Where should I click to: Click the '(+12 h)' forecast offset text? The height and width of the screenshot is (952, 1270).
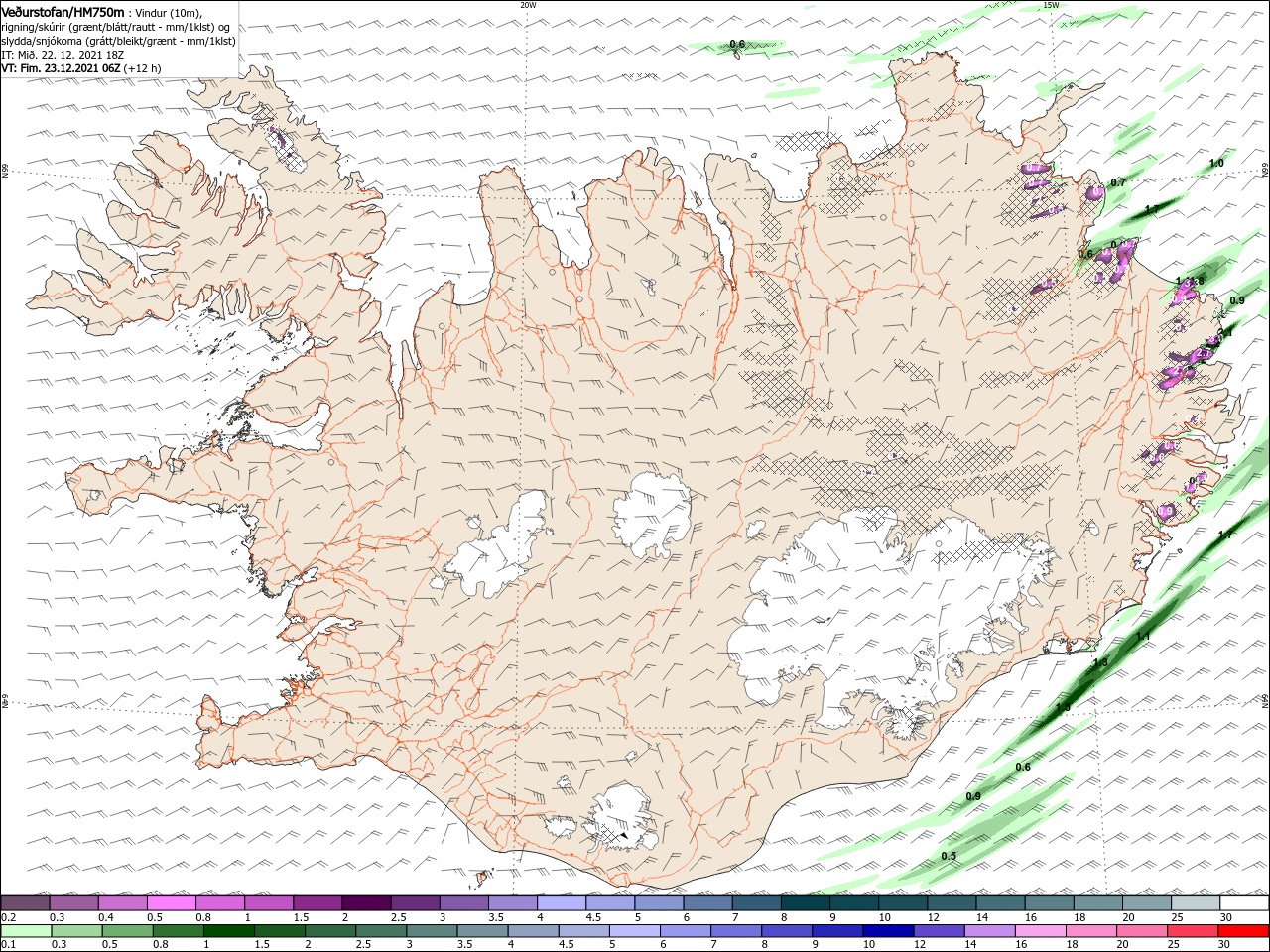[x=142, y=68]
